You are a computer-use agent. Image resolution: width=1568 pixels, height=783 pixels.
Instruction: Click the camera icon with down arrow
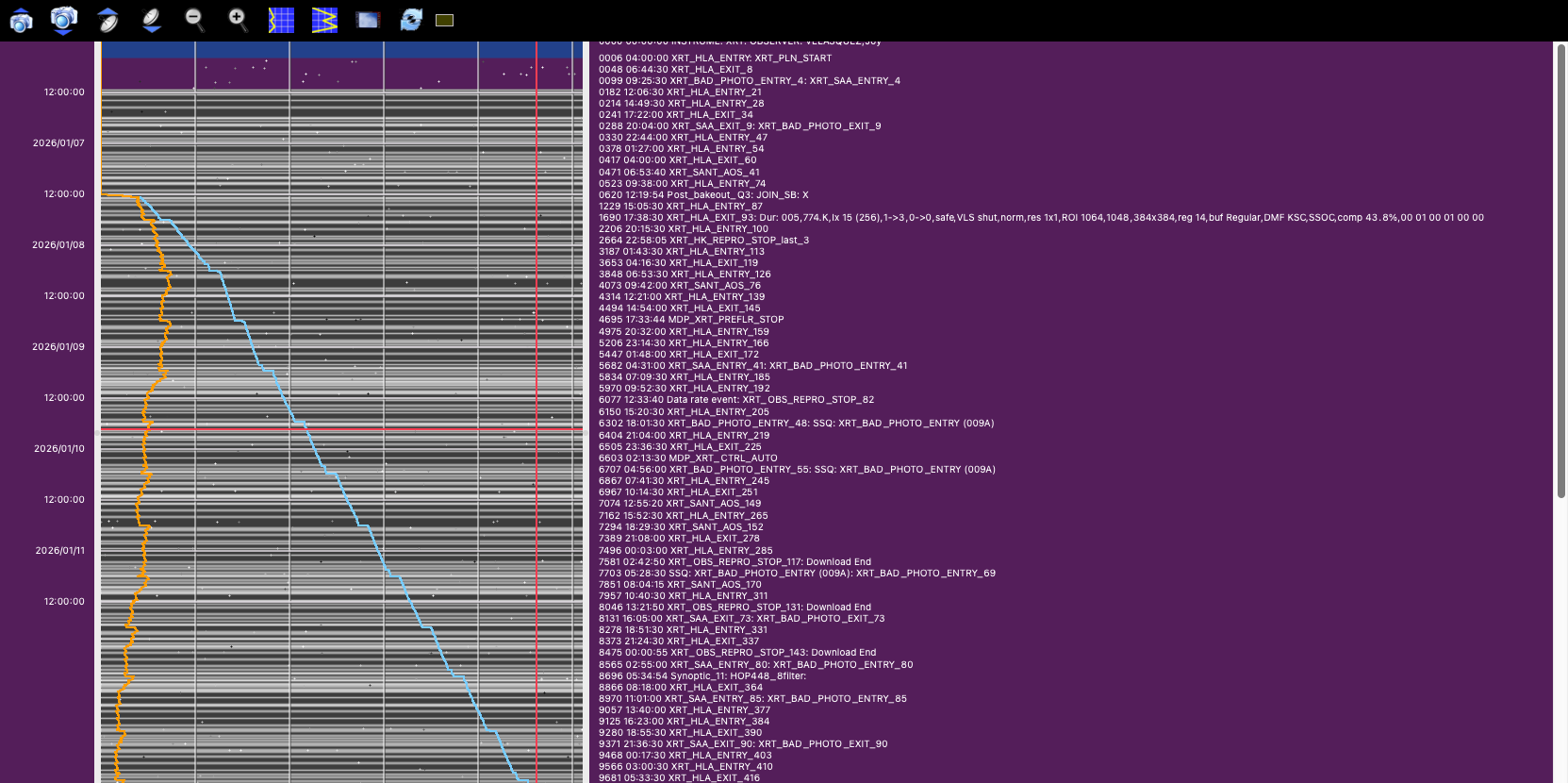[63, 20]
